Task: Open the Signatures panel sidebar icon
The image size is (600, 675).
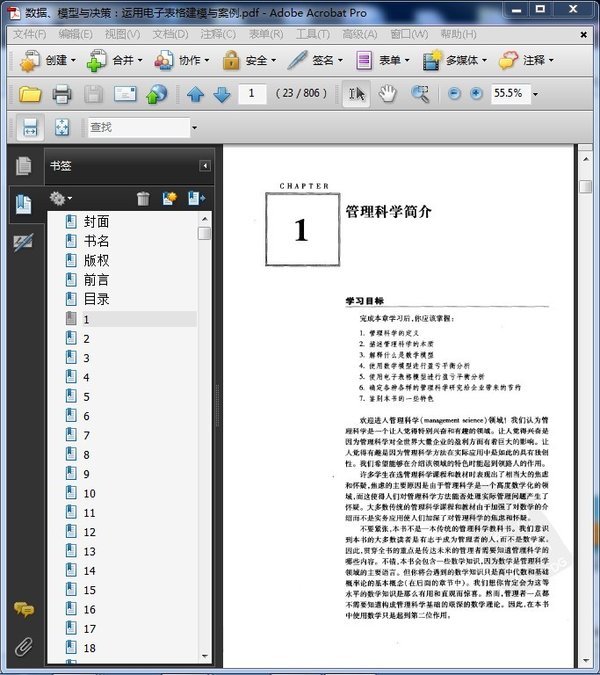Action: [x=23, y=242]
